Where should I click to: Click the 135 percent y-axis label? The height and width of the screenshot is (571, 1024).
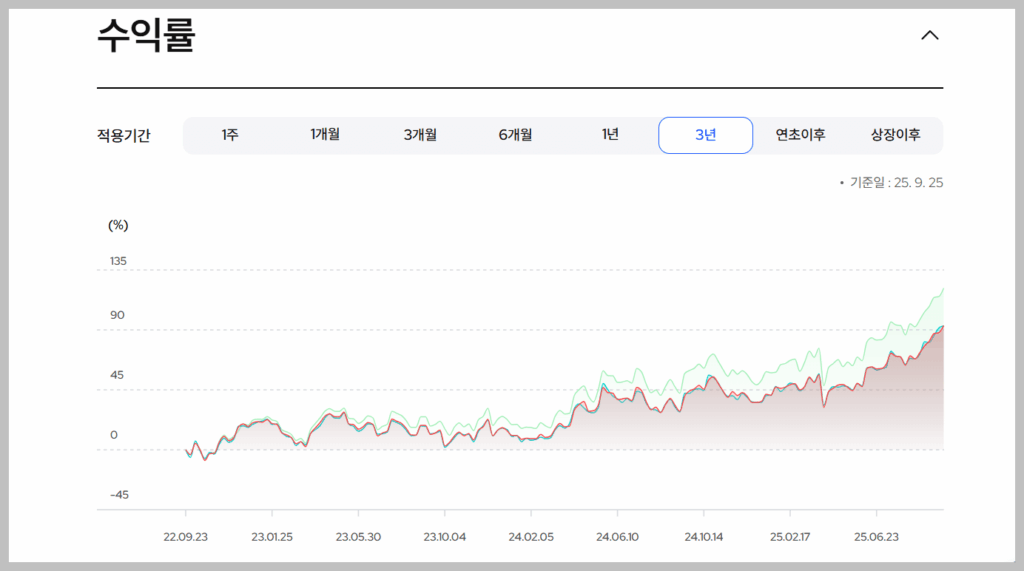[x=118, y=261]
